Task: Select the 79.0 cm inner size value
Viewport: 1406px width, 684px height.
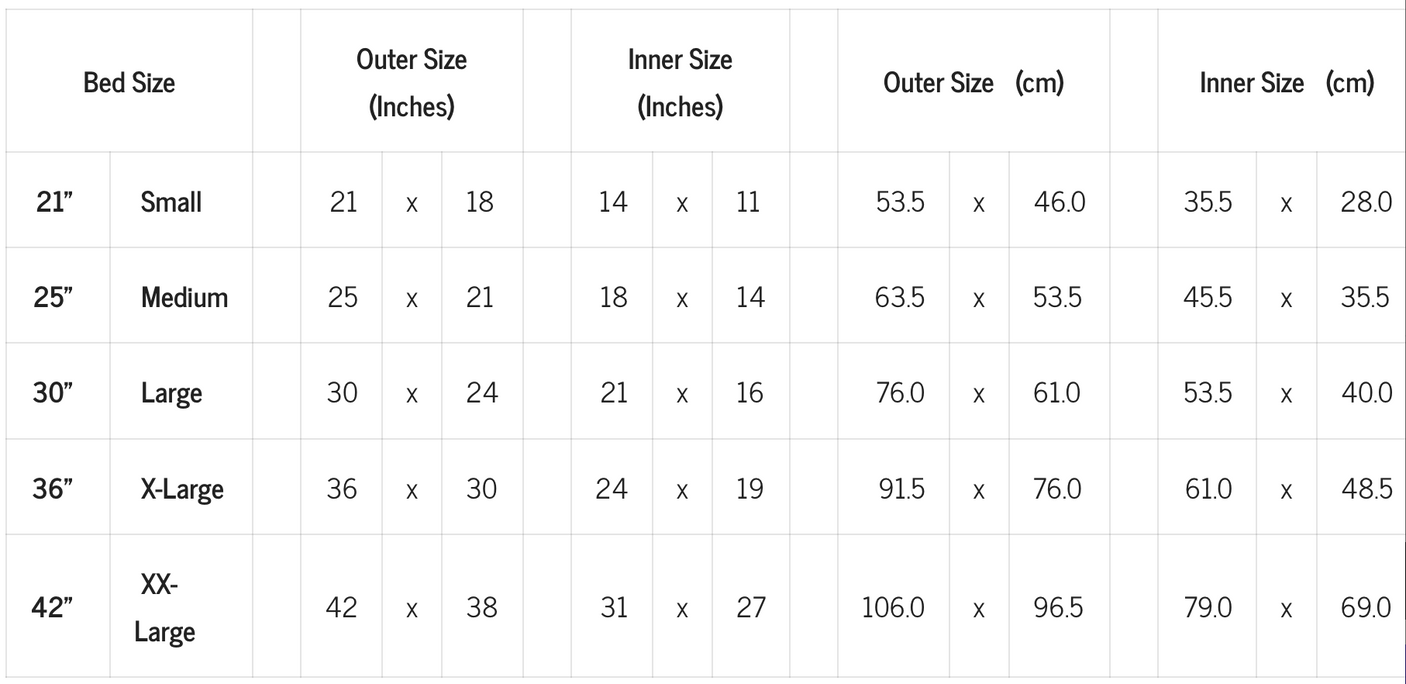Action: 1208,607
